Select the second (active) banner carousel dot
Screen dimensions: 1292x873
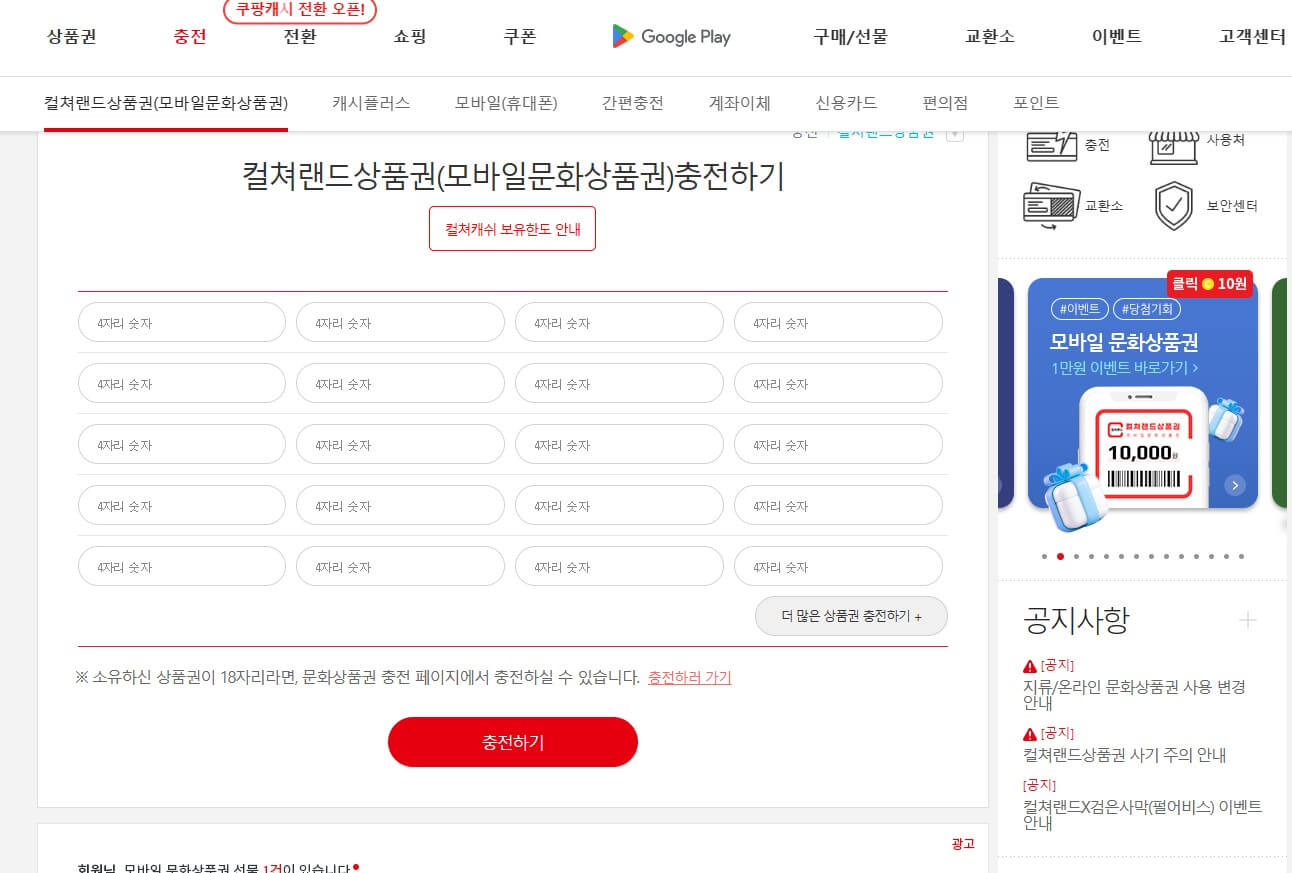(1060, 556)
